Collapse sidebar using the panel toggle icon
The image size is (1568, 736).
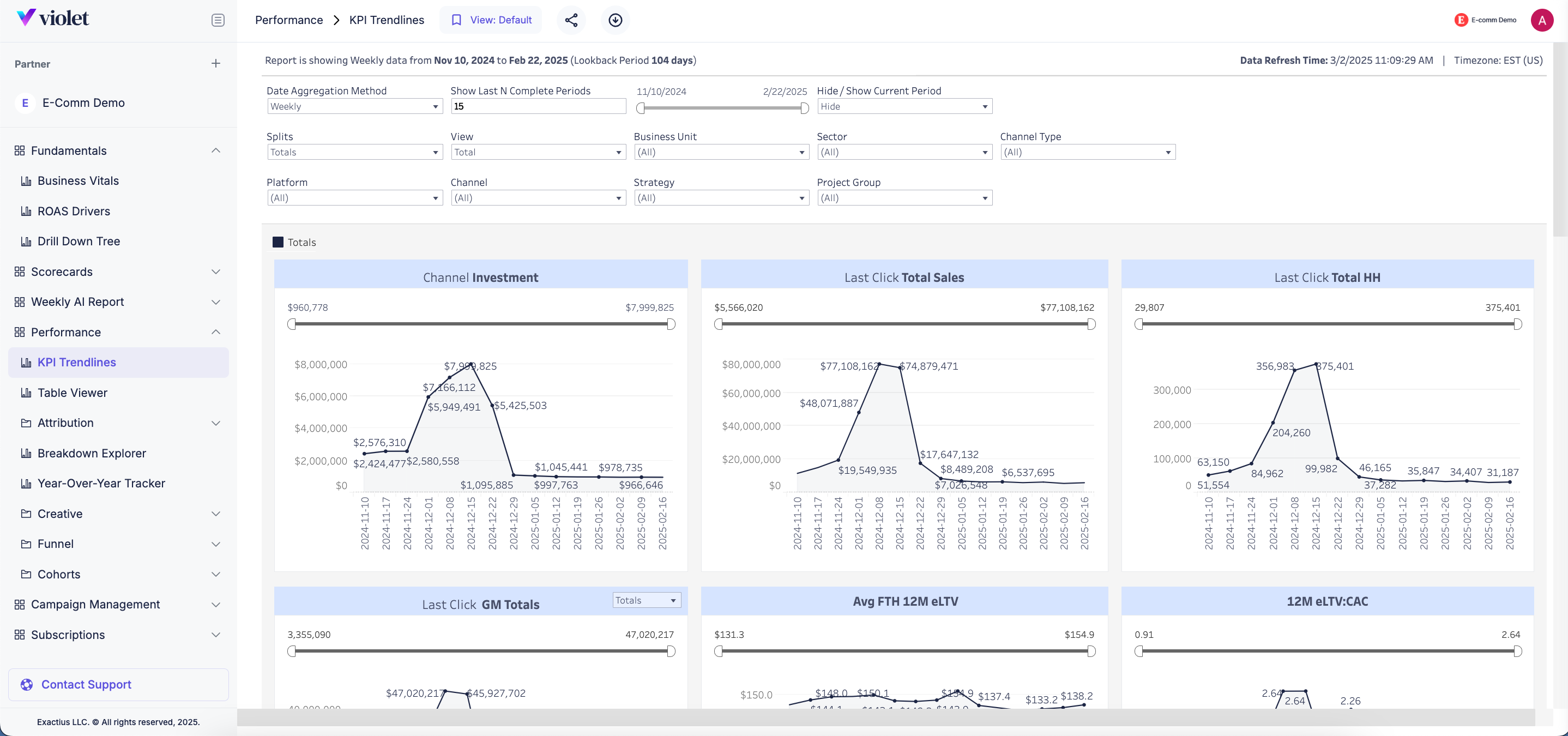click(x=218, y=20)
